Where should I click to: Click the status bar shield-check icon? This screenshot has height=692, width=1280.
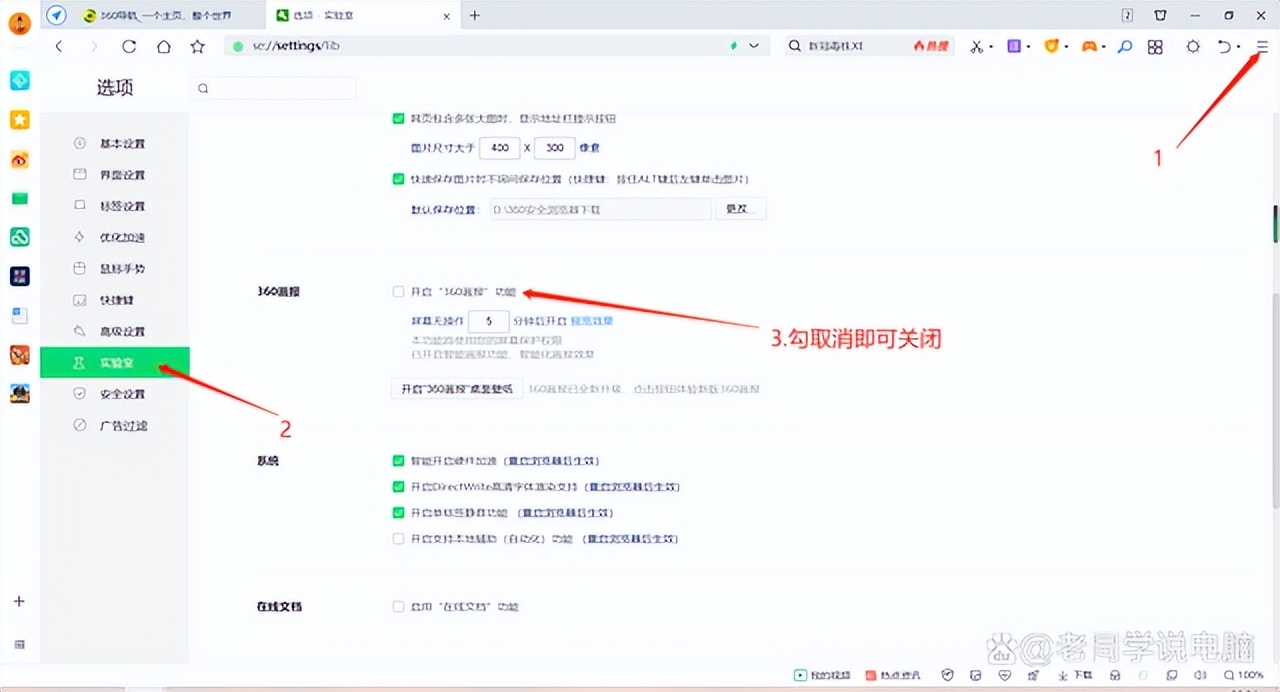click(948, 675)
